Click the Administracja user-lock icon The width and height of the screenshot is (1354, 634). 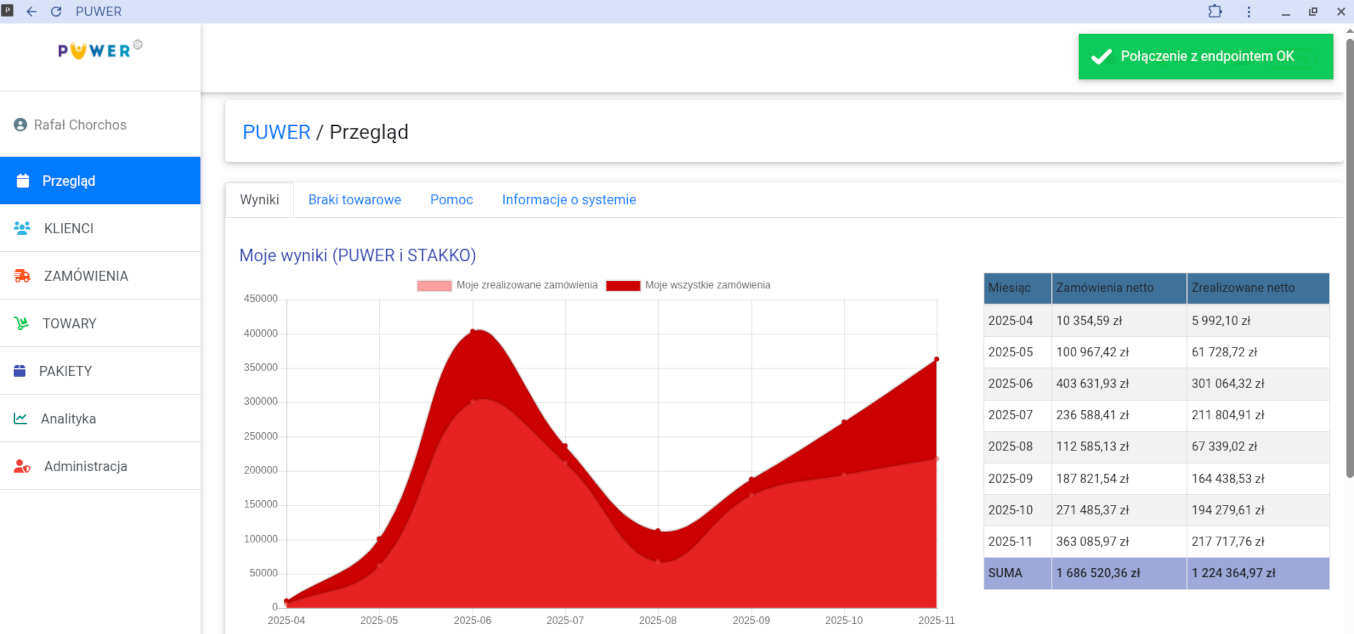pyautogui.click(x=22, y=467)
